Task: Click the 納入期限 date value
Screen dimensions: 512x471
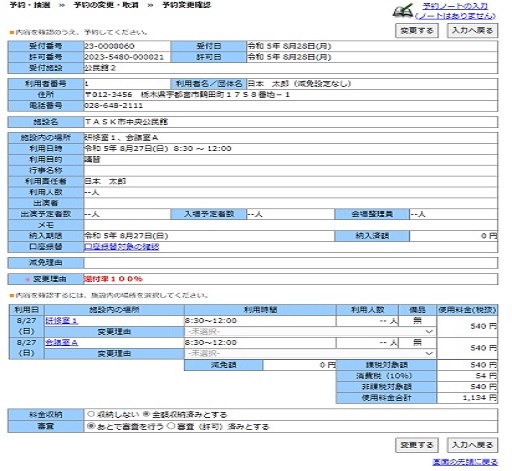Action: tap(126, 236)
